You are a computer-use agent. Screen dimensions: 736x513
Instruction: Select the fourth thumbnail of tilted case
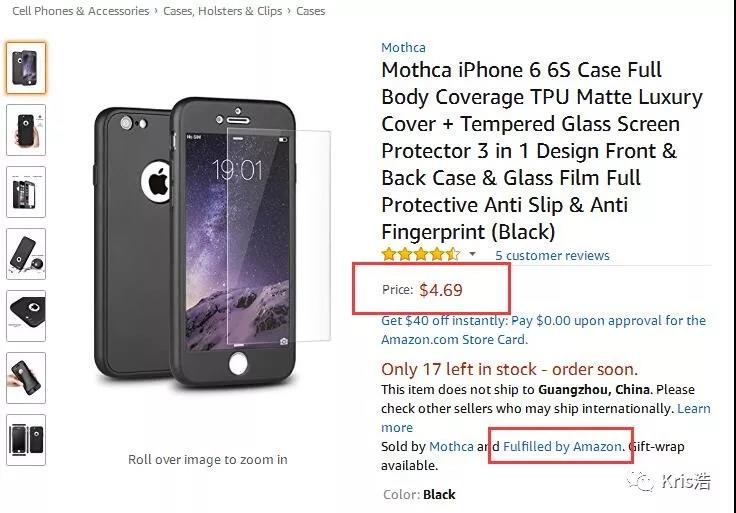(x=26, y=254)
